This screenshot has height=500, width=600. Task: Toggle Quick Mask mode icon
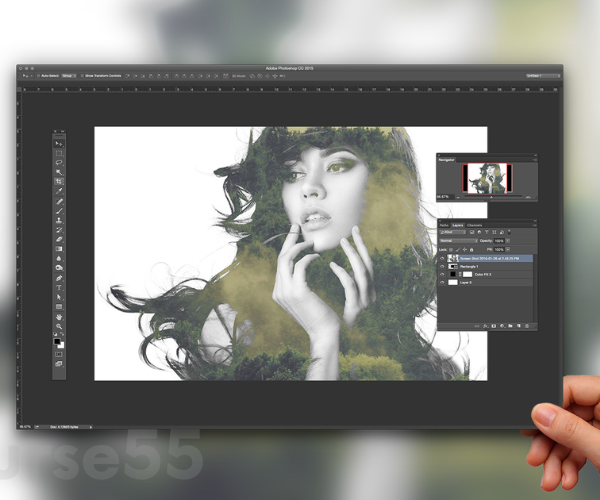coord(59,354)
